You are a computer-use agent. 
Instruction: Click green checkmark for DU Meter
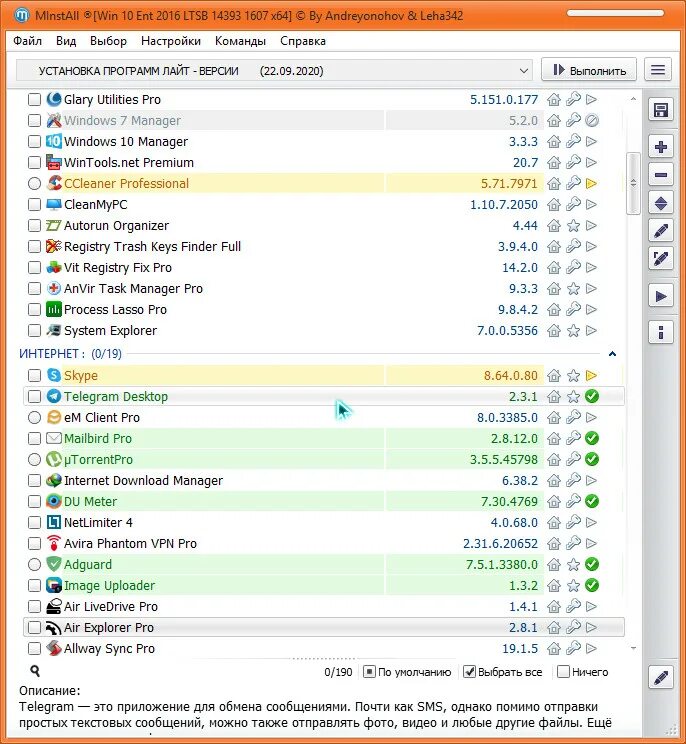[592, 501]
